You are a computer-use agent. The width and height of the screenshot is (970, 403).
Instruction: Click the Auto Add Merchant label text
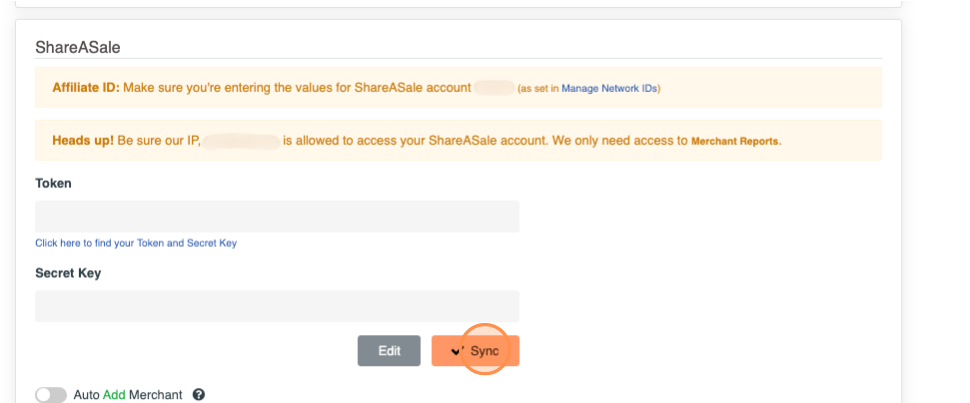(128, 395)
